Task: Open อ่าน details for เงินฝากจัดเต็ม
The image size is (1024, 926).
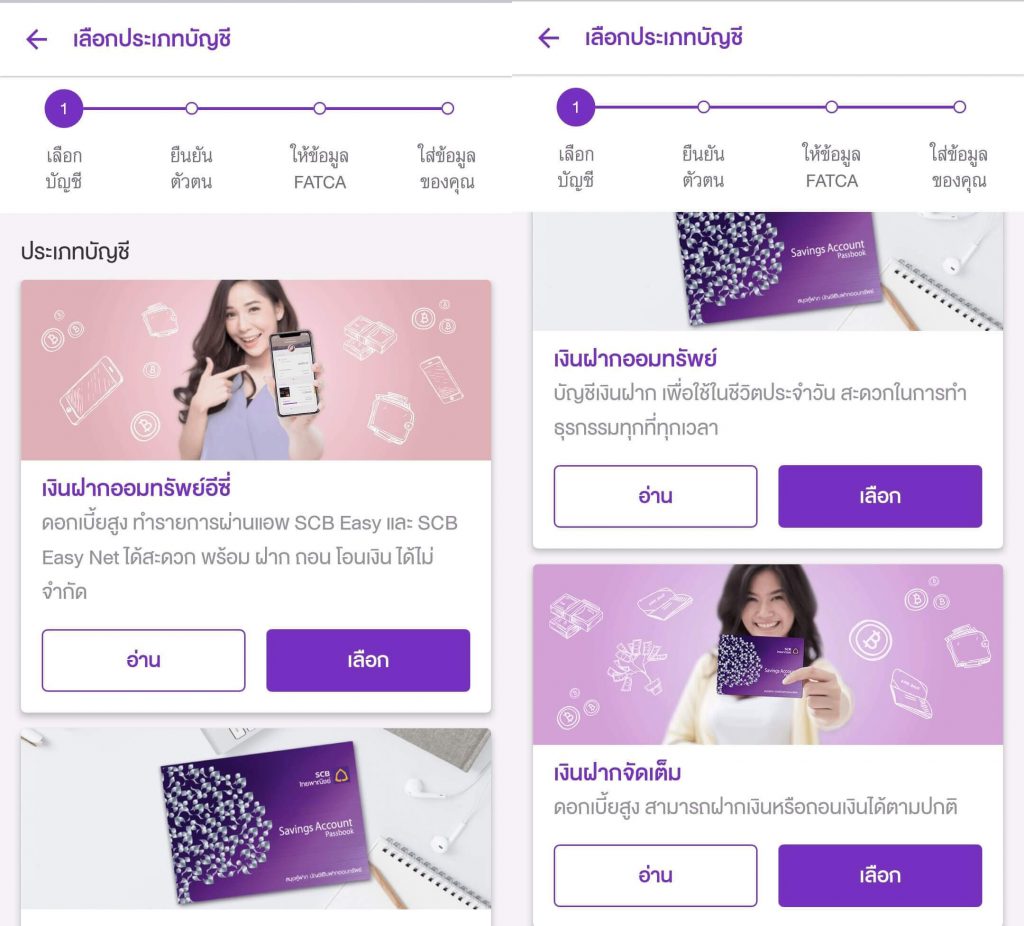Action: pyautogui.click(x=656, y=876)
